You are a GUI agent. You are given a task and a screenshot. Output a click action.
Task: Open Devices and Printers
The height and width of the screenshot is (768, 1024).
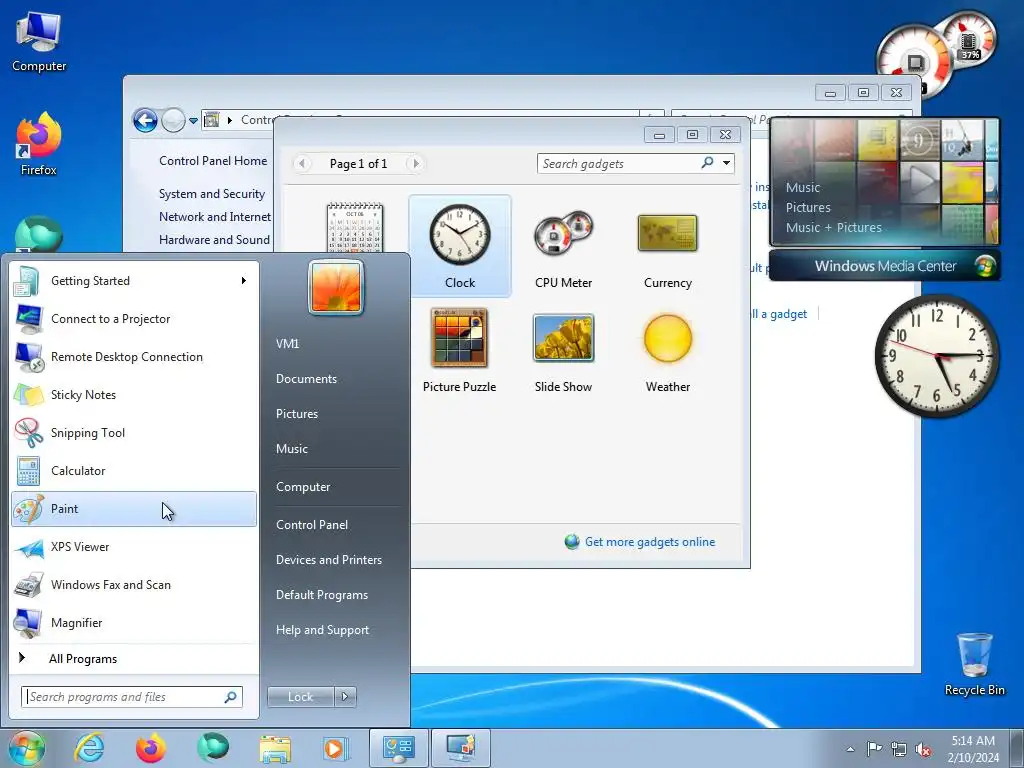coord(329,560)
